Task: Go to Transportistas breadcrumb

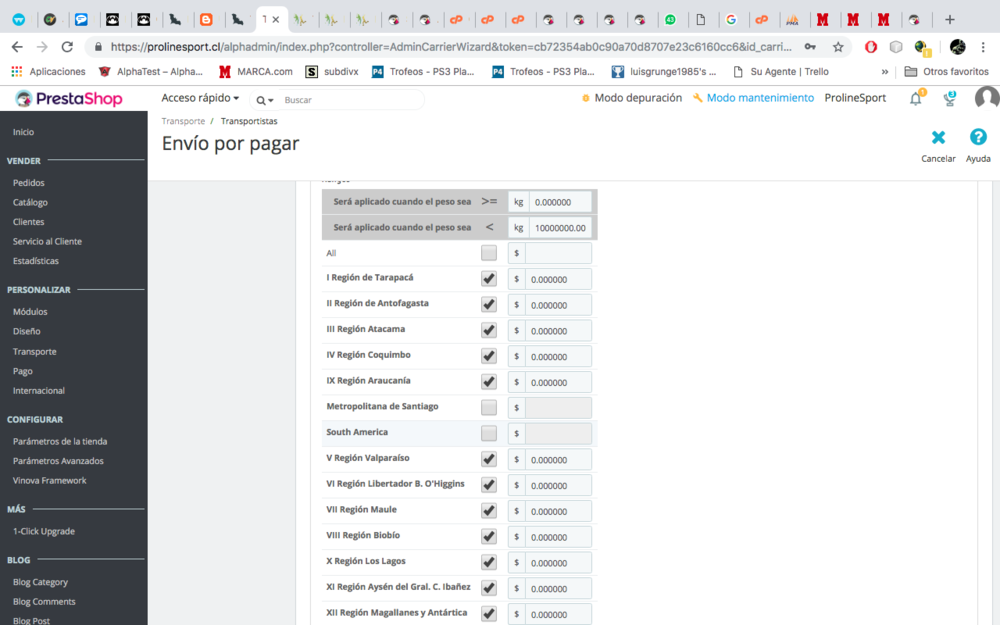Action: click(x=249, y=121)
